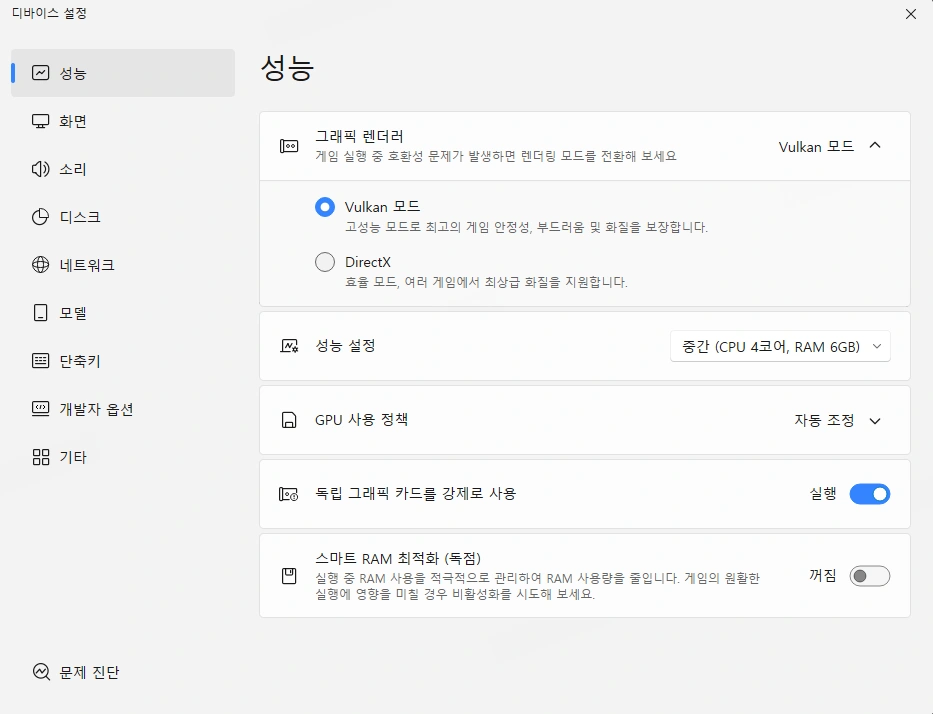Click the 독립 그래픽 카드 icon

(289, 494)
